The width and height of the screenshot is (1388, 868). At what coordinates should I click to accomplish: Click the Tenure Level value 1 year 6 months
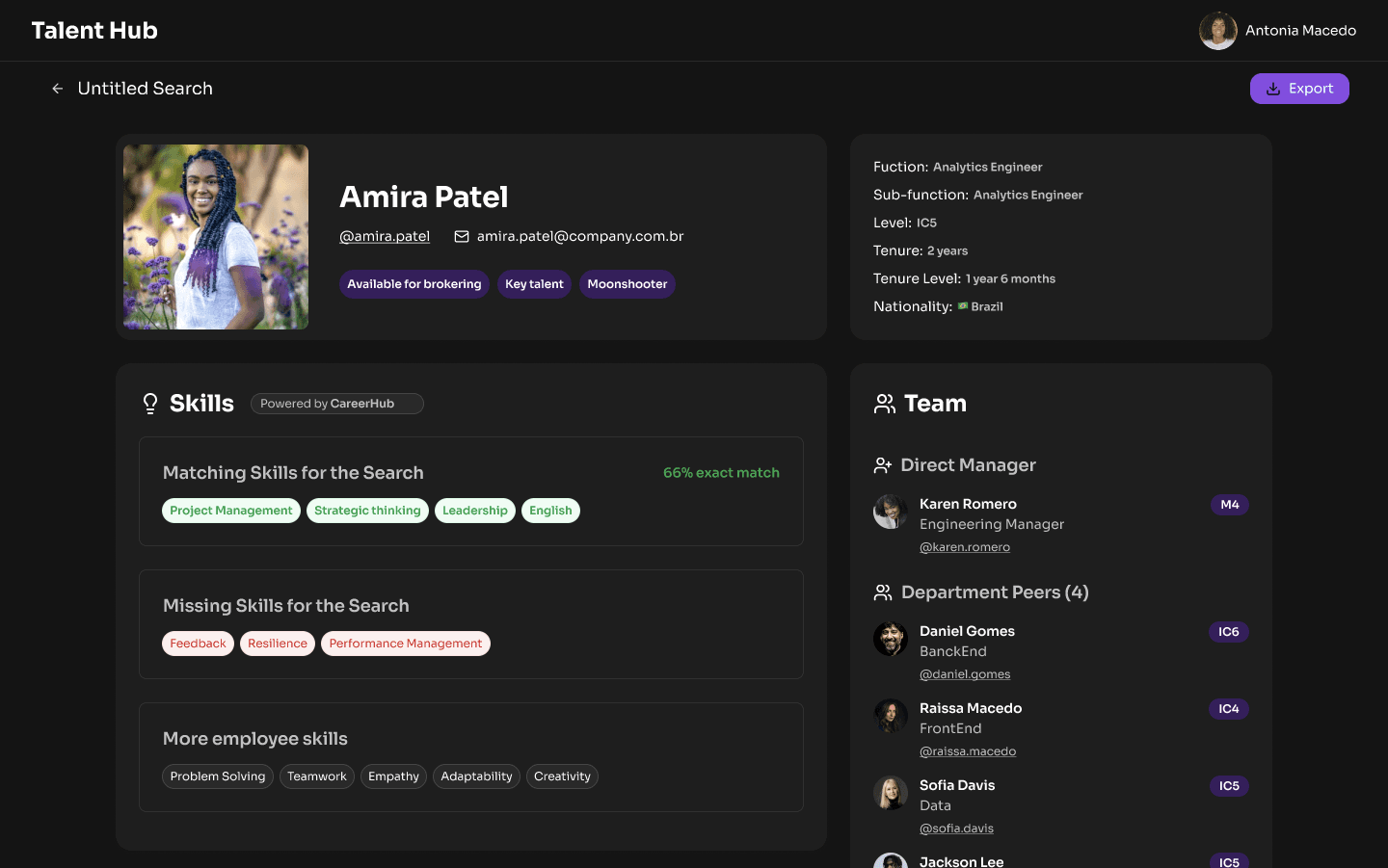[1010, 279]
